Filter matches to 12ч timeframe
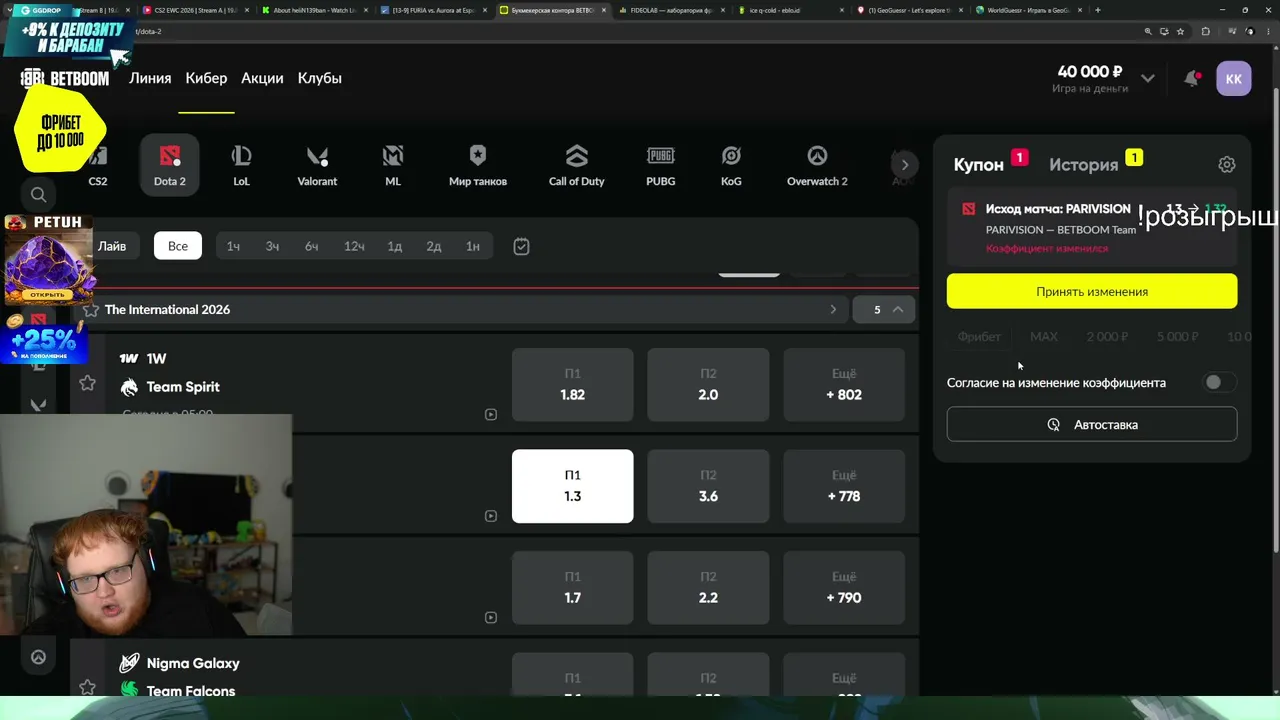Viewport: 1280px width, 720px height. coord(354,246)
